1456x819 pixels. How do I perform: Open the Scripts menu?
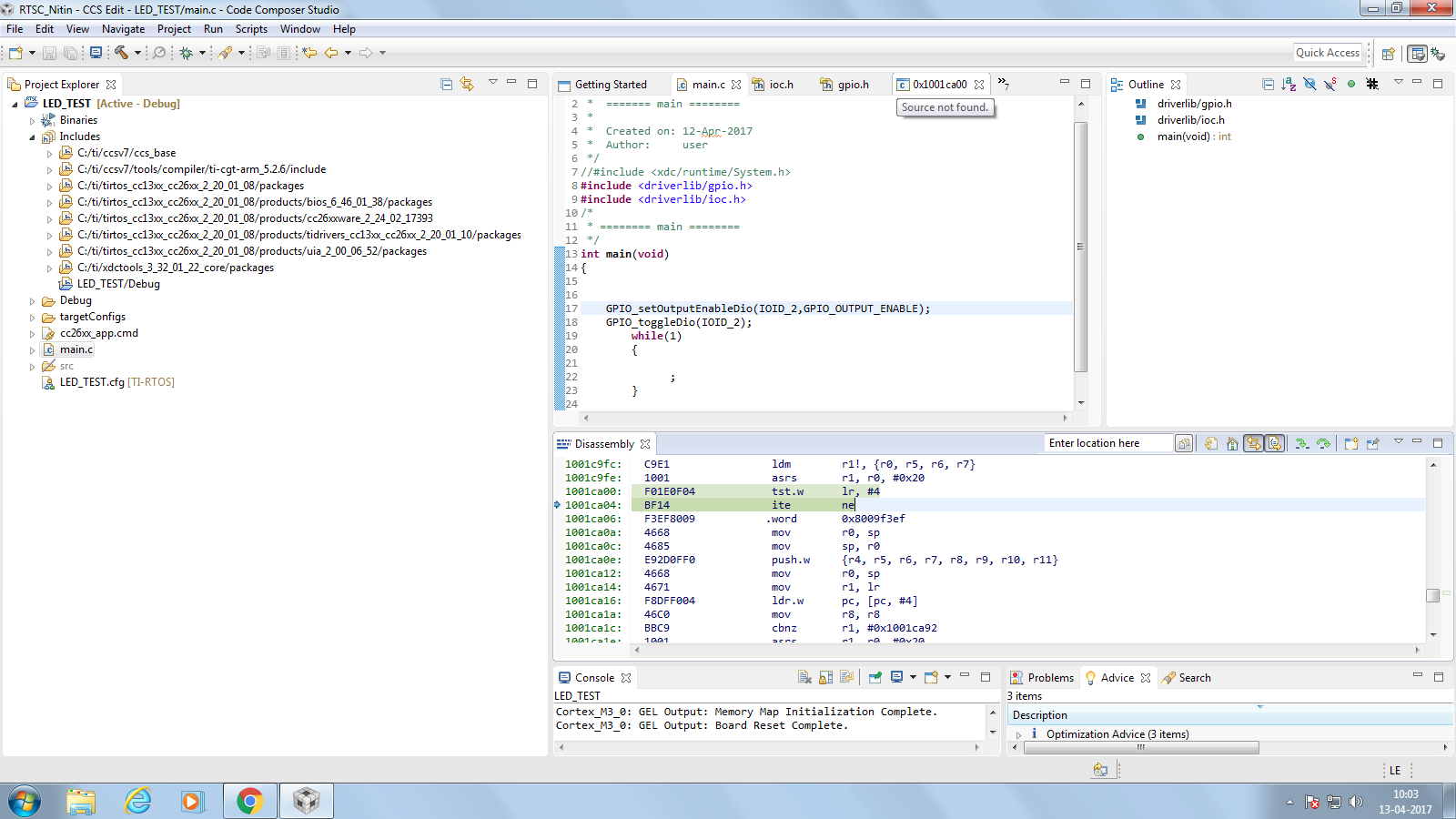pyautogui.click(x=251, y=29)
